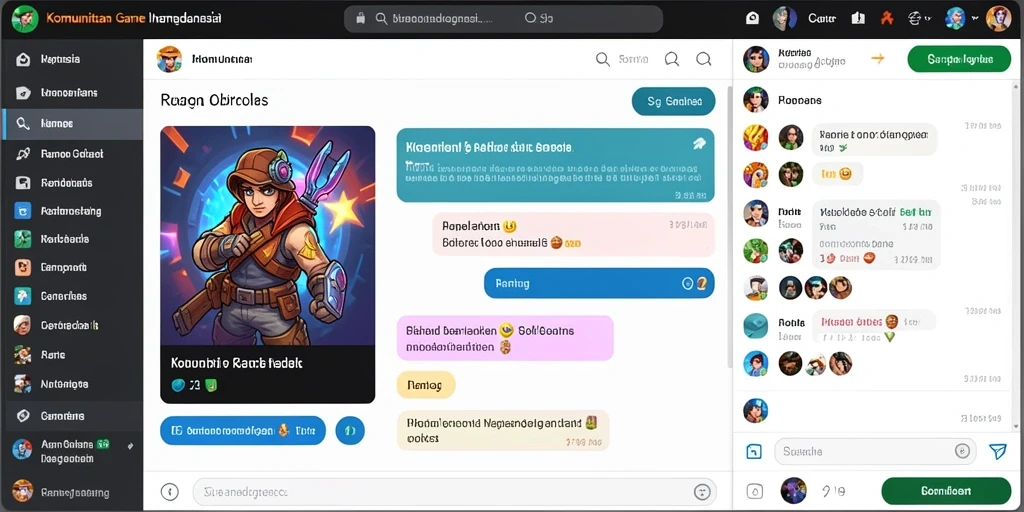Toggle the circle icon in blue message bubble
1024x512 pixels.
(x=686, y=283)
